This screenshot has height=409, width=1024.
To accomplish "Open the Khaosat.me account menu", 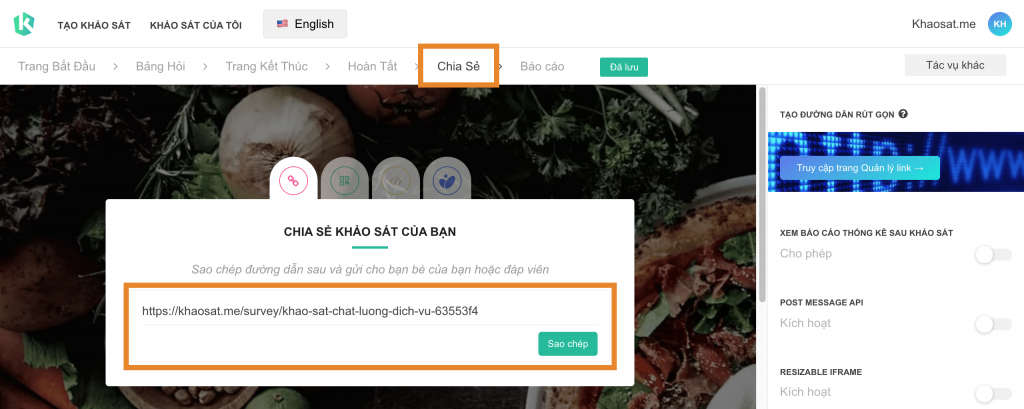I will [944, 24].
